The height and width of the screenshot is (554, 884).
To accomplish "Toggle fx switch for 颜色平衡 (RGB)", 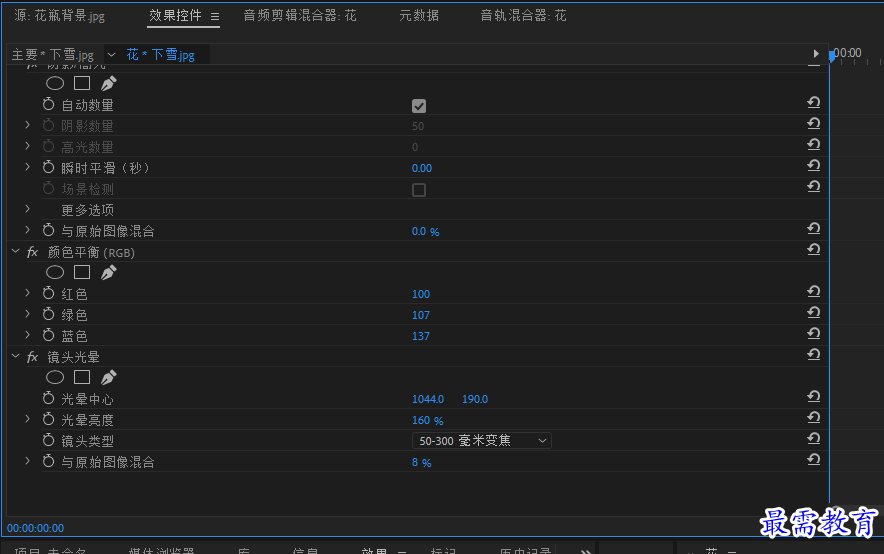I will click(x=33, y=252).
